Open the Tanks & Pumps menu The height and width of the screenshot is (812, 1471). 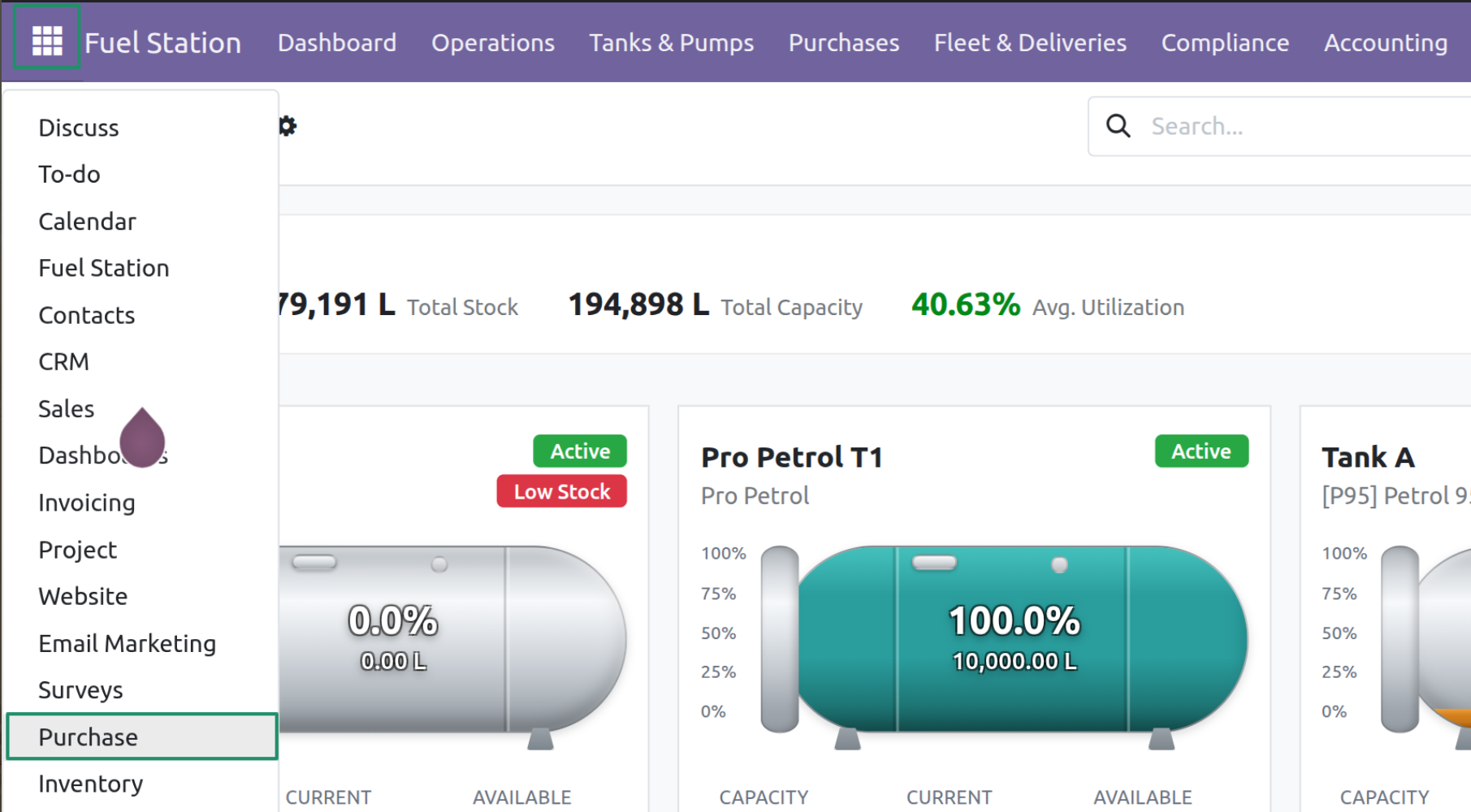tap(672, 42)
